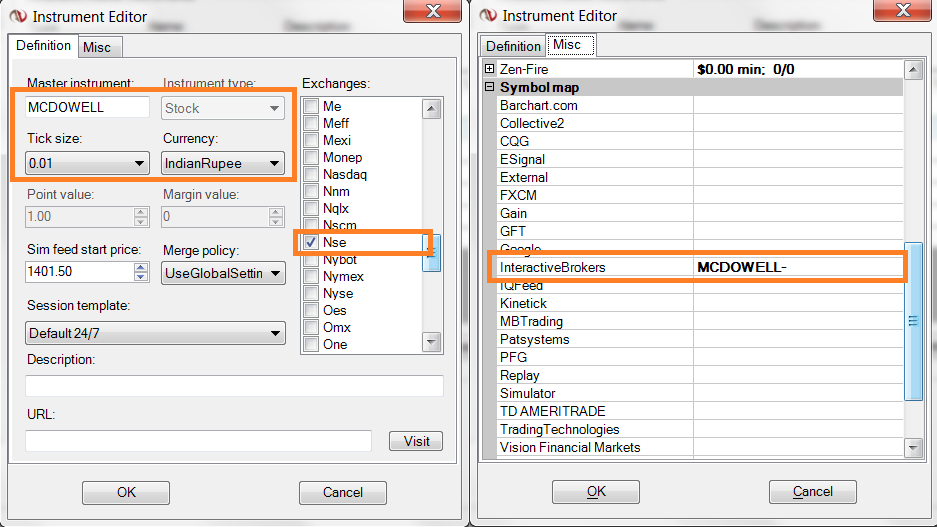Expand the Zen-Fire plus icon

pyautogui.click(x=489, y=69)
